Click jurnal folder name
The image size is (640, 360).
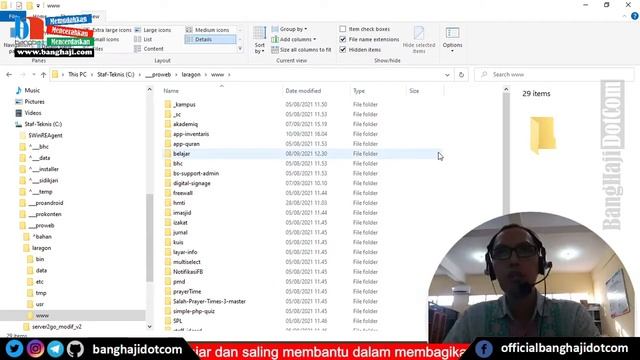pyautogui.click(x=180, y=232)
